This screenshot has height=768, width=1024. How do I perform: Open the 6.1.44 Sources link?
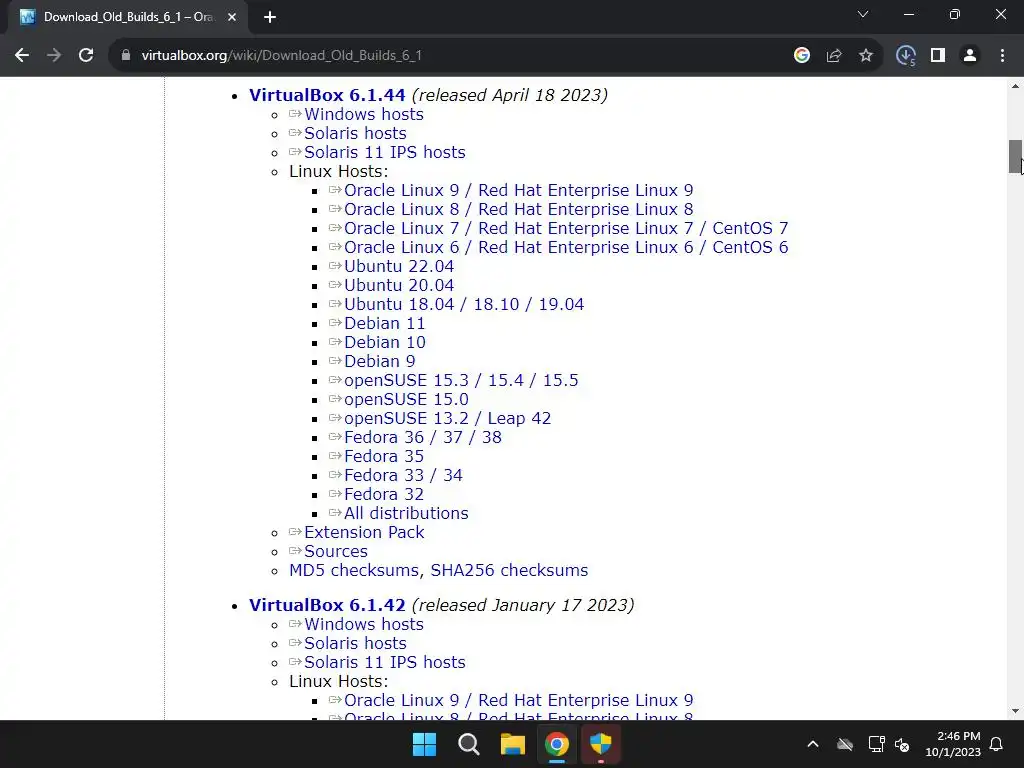(x=336, y=551)
